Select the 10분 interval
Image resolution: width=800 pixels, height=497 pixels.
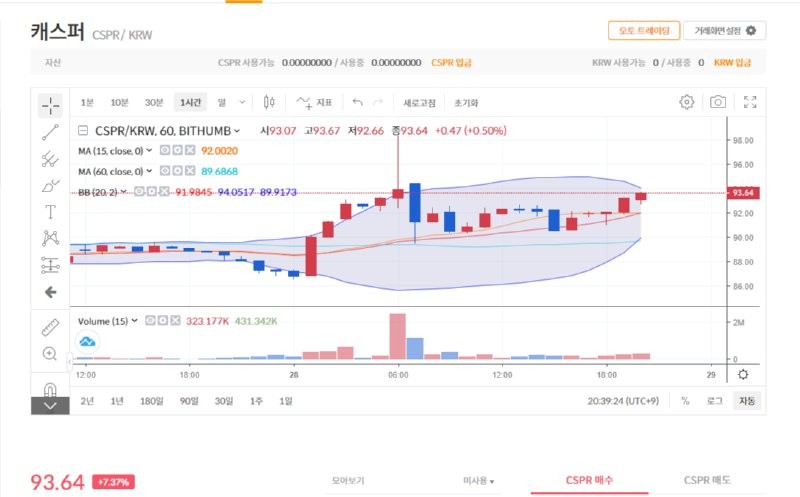tap(119, 103)
